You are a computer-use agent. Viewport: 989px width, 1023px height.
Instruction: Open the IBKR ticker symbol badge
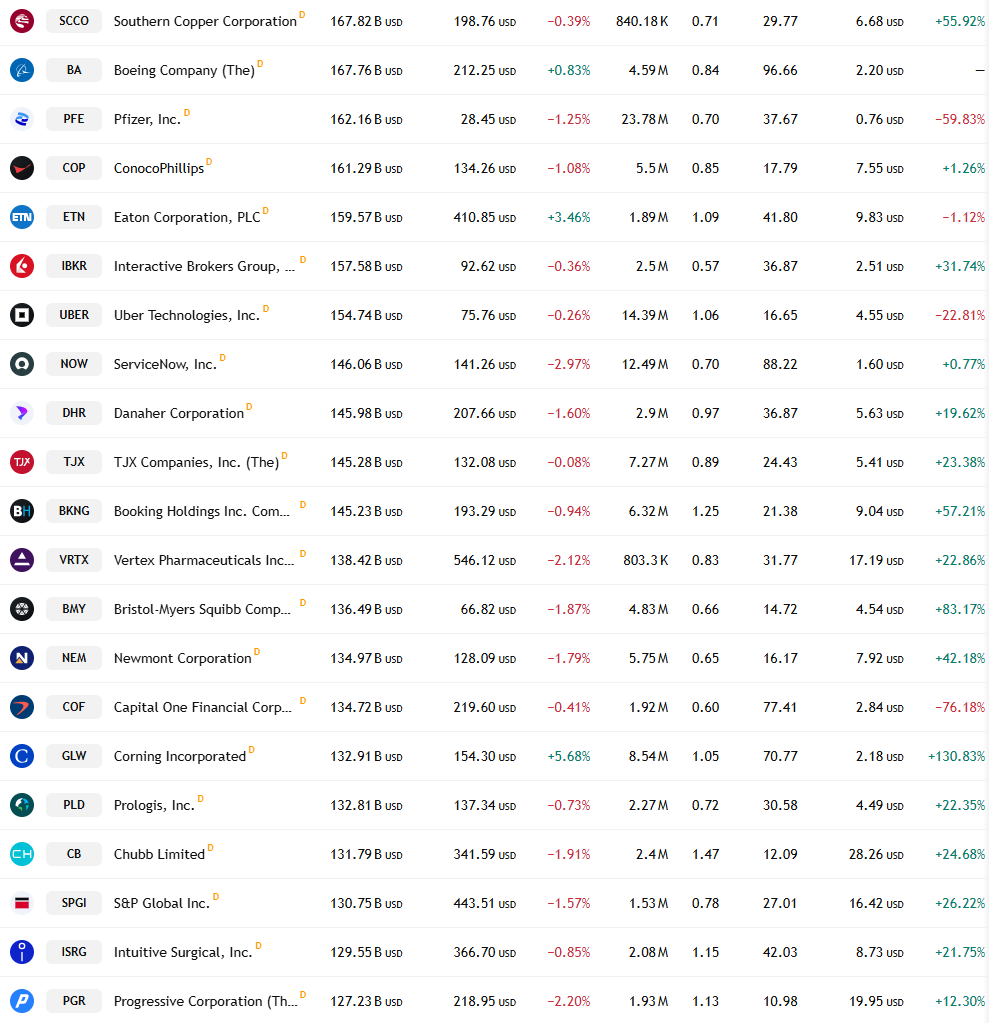pos(74,266)
